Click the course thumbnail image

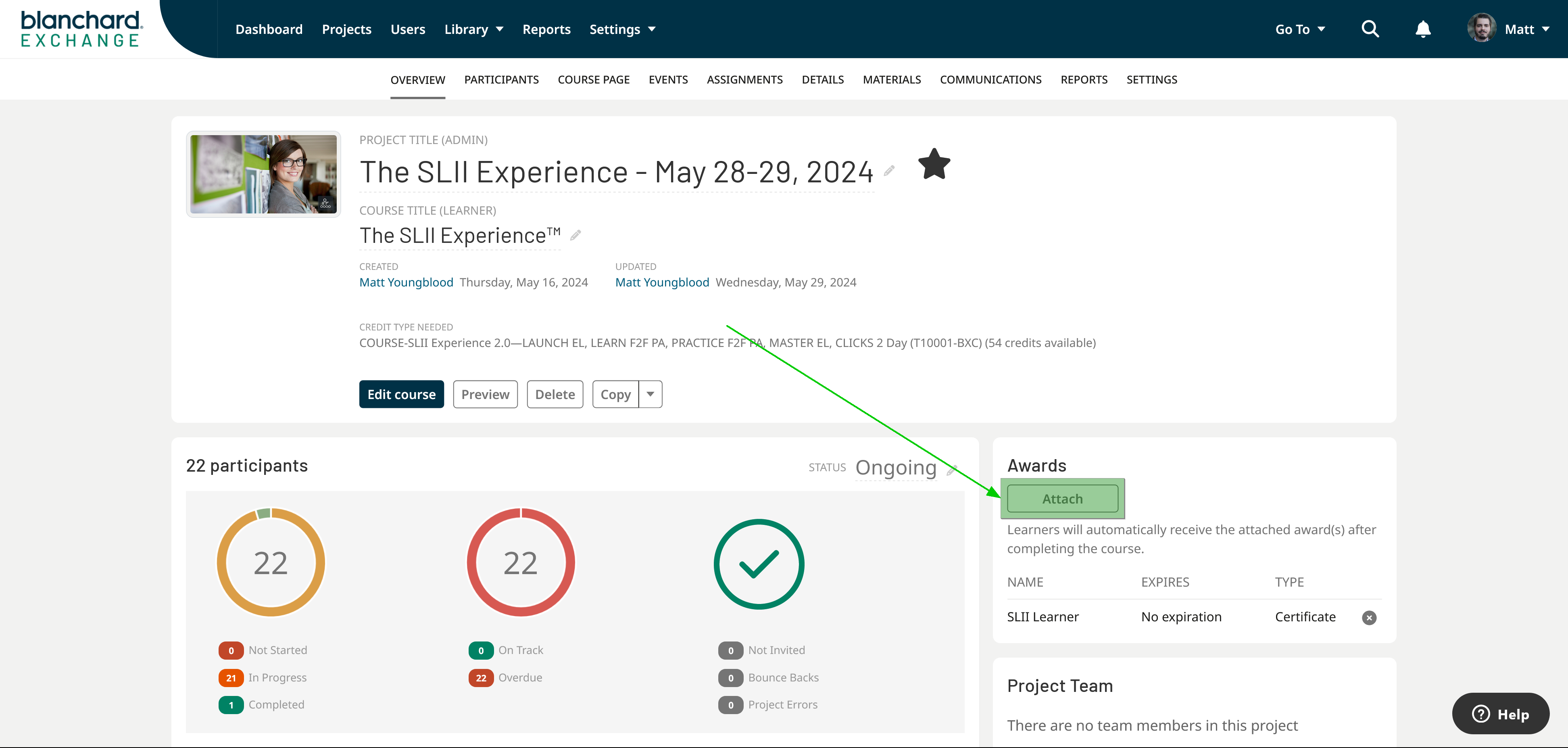point(263,174)
